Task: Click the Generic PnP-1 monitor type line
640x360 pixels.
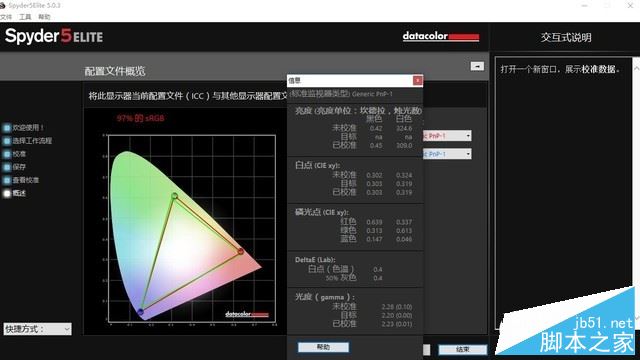Action: pyautogui.click(x=341, y=94)
